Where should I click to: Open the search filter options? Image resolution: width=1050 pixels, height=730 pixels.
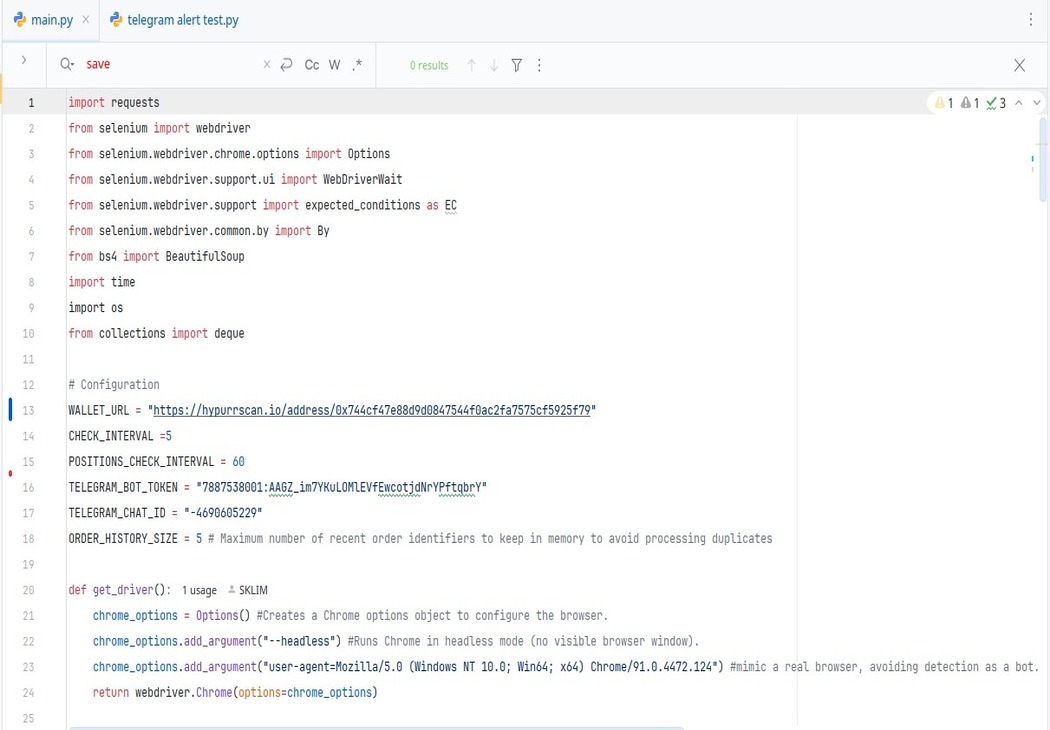517,65
